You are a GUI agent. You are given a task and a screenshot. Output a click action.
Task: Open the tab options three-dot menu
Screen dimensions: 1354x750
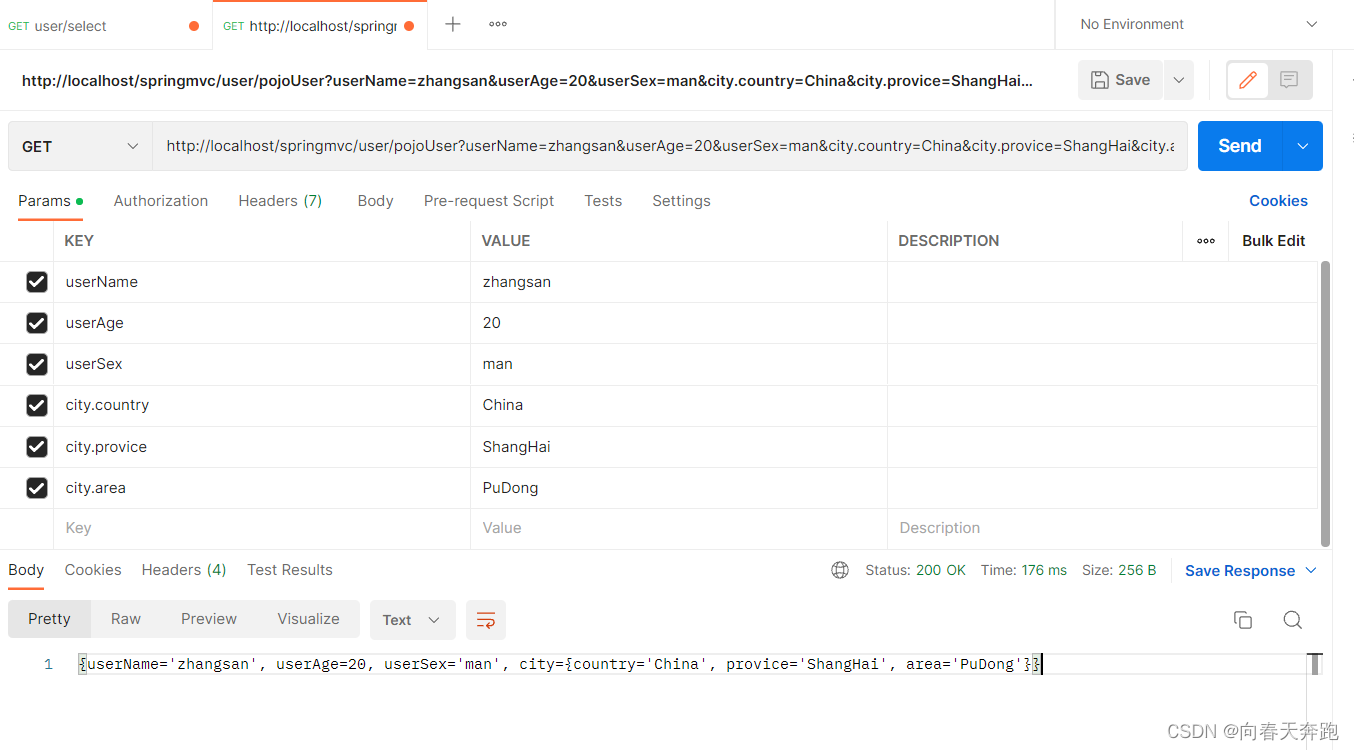[498, 24]
